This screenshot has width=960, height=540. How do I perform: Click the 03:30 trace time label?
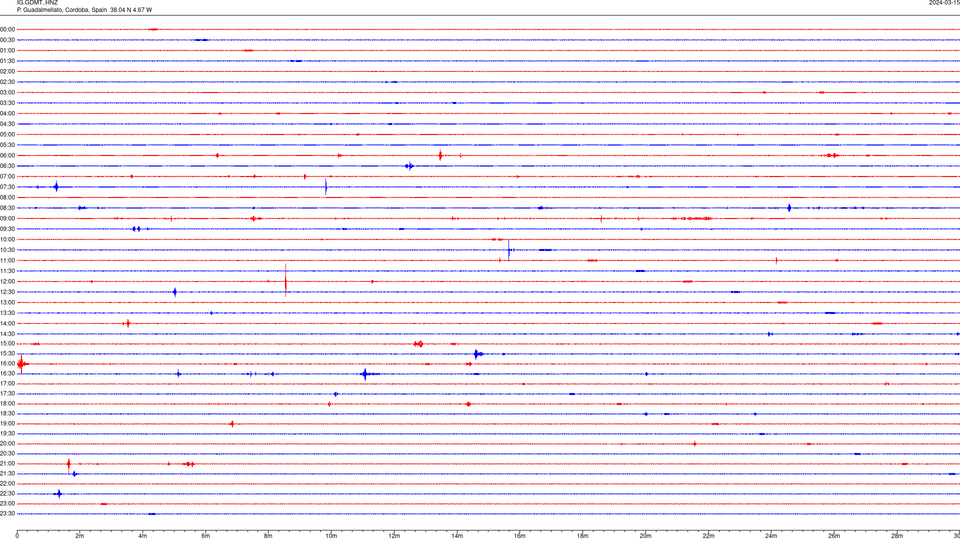pyautogui.click(x=7, y=103)
